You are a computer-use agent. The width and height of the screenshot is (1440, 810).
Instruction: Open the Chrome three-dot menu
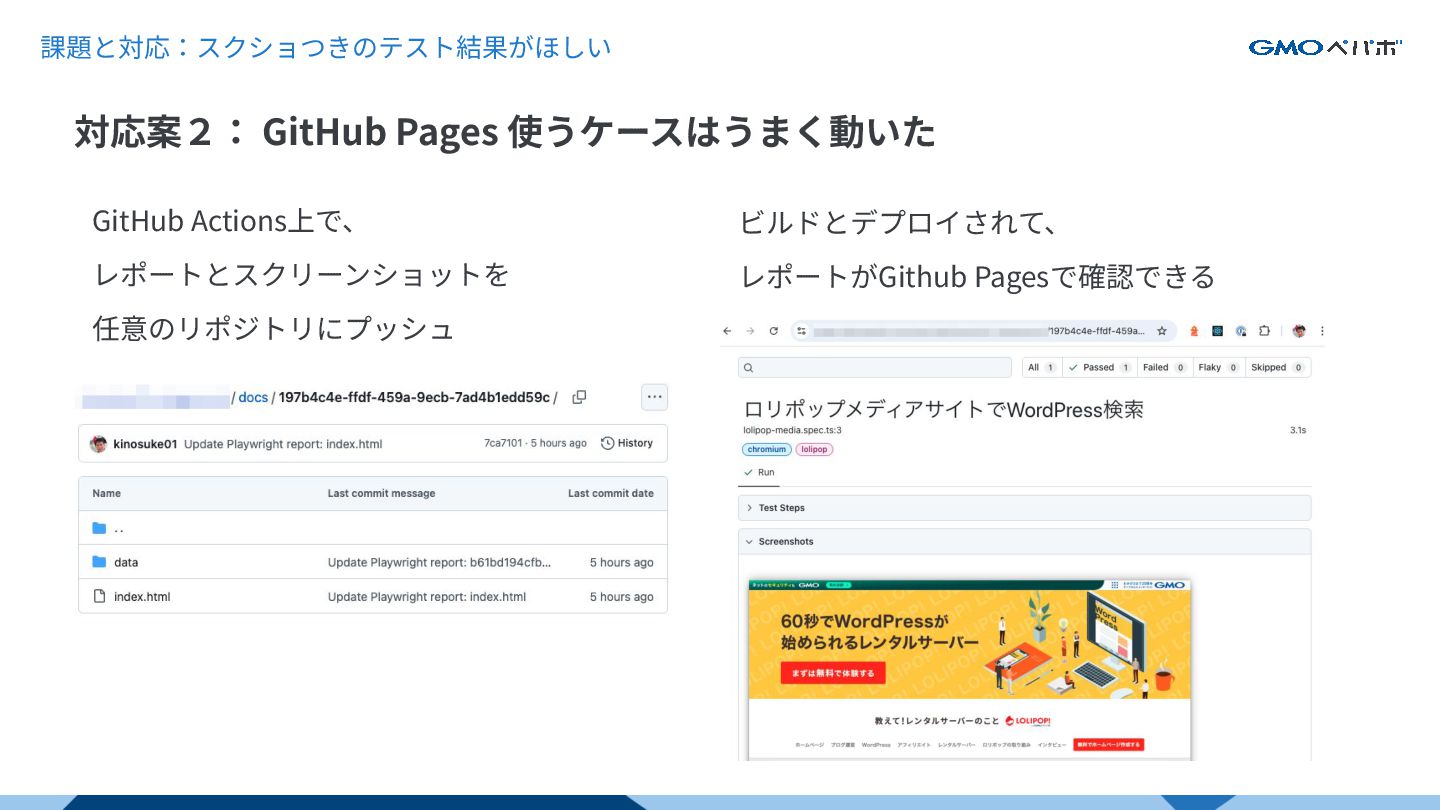pyautogui.click(x=1322, y=331)
